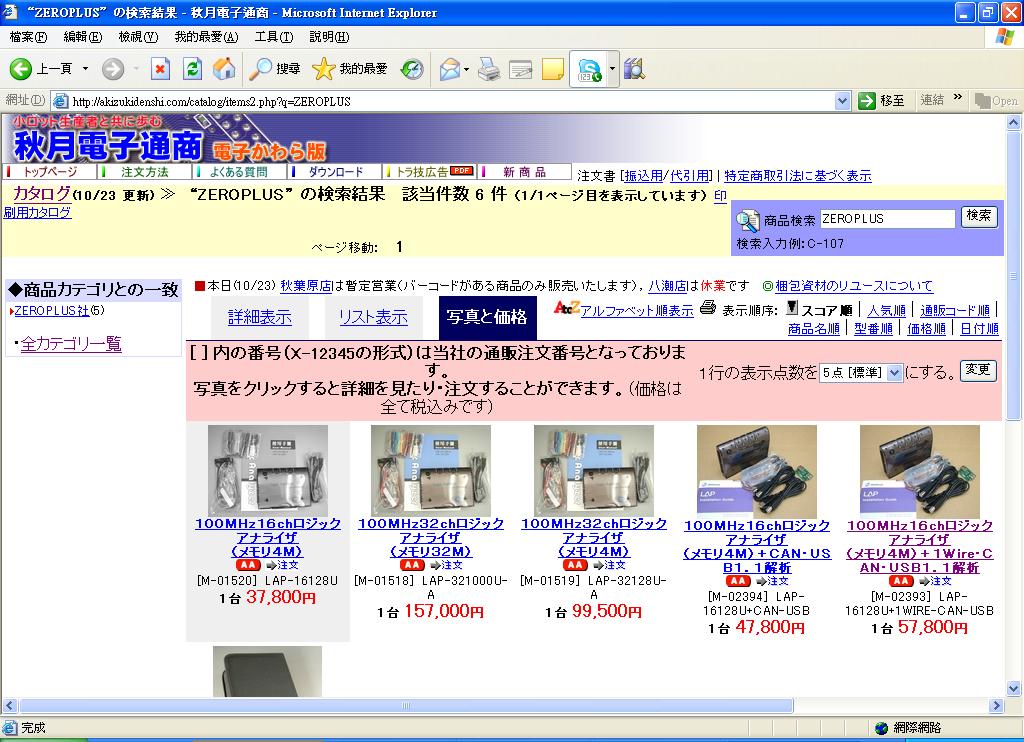Click the vertical scrollbar down arrow
This screenshot has width=1024, height=742.
pyautogui.click(x=1014, y=688)
